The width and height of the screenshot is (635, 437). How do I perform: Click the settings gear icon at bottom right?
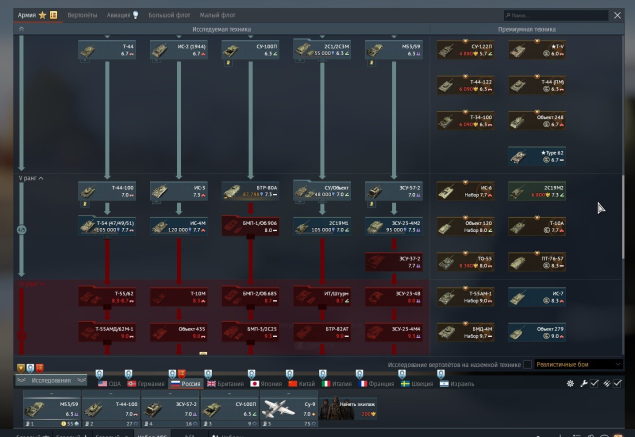pos(570,384)
